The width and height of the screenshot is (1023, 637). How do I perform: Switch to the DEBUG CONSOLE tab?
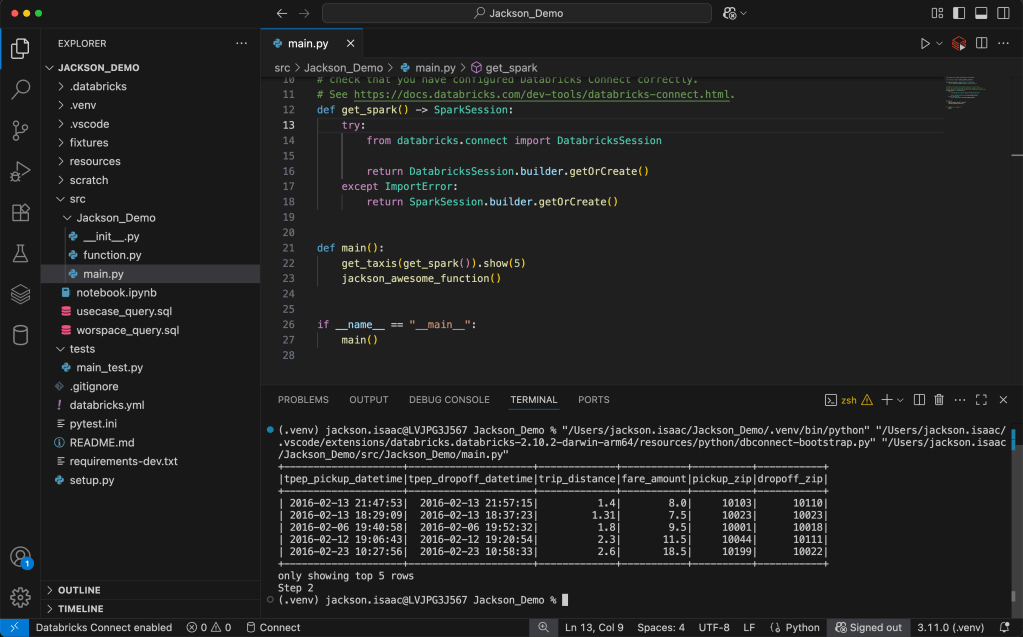(x=448, y=399)
